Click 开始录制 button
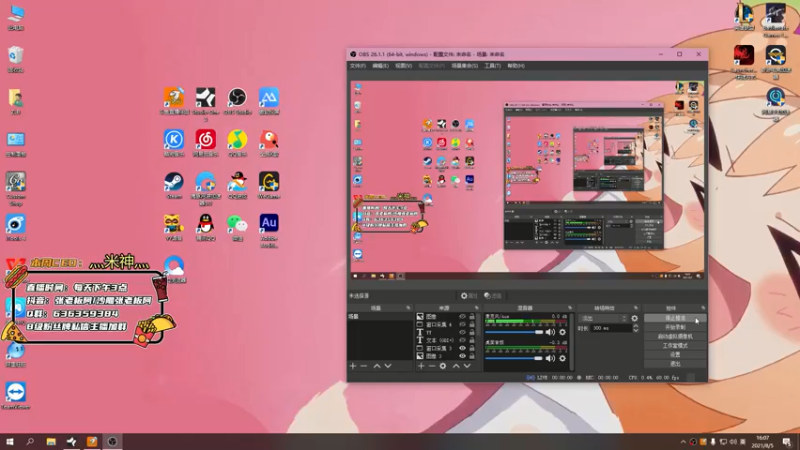Screen dimensions: 800x450 675,327
